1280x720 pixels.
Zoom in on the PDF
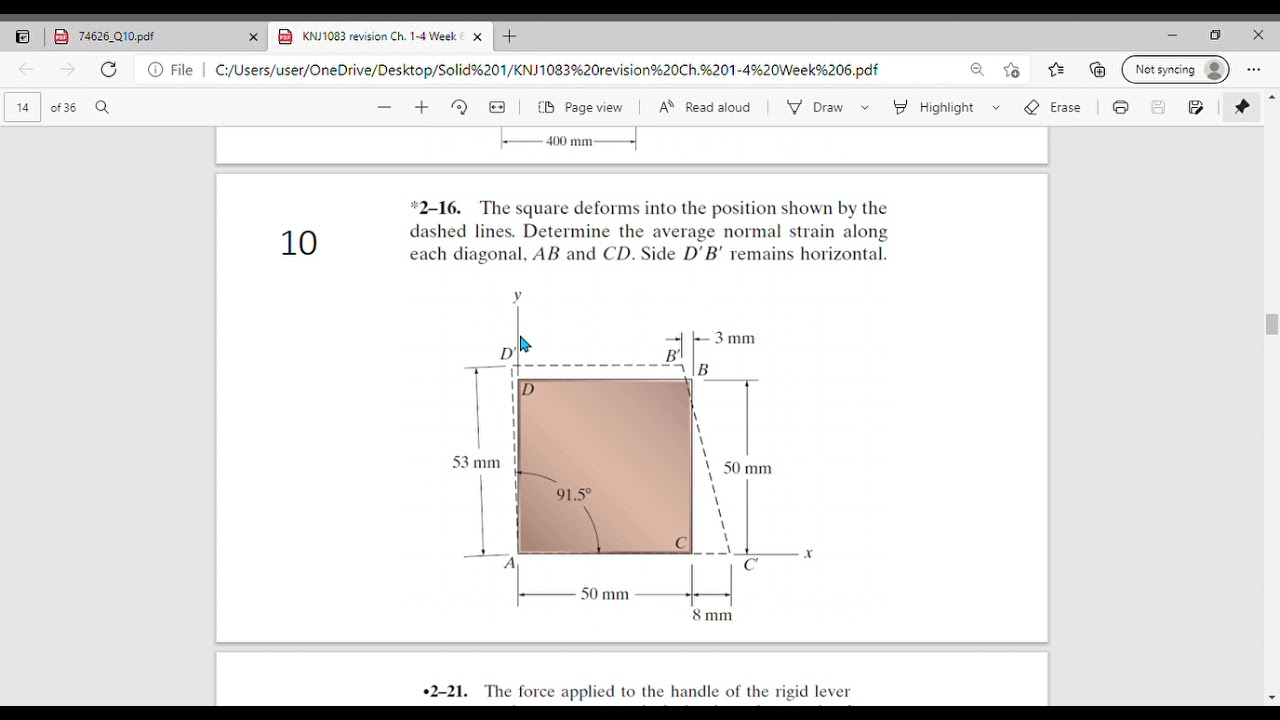tap(421, 107)
